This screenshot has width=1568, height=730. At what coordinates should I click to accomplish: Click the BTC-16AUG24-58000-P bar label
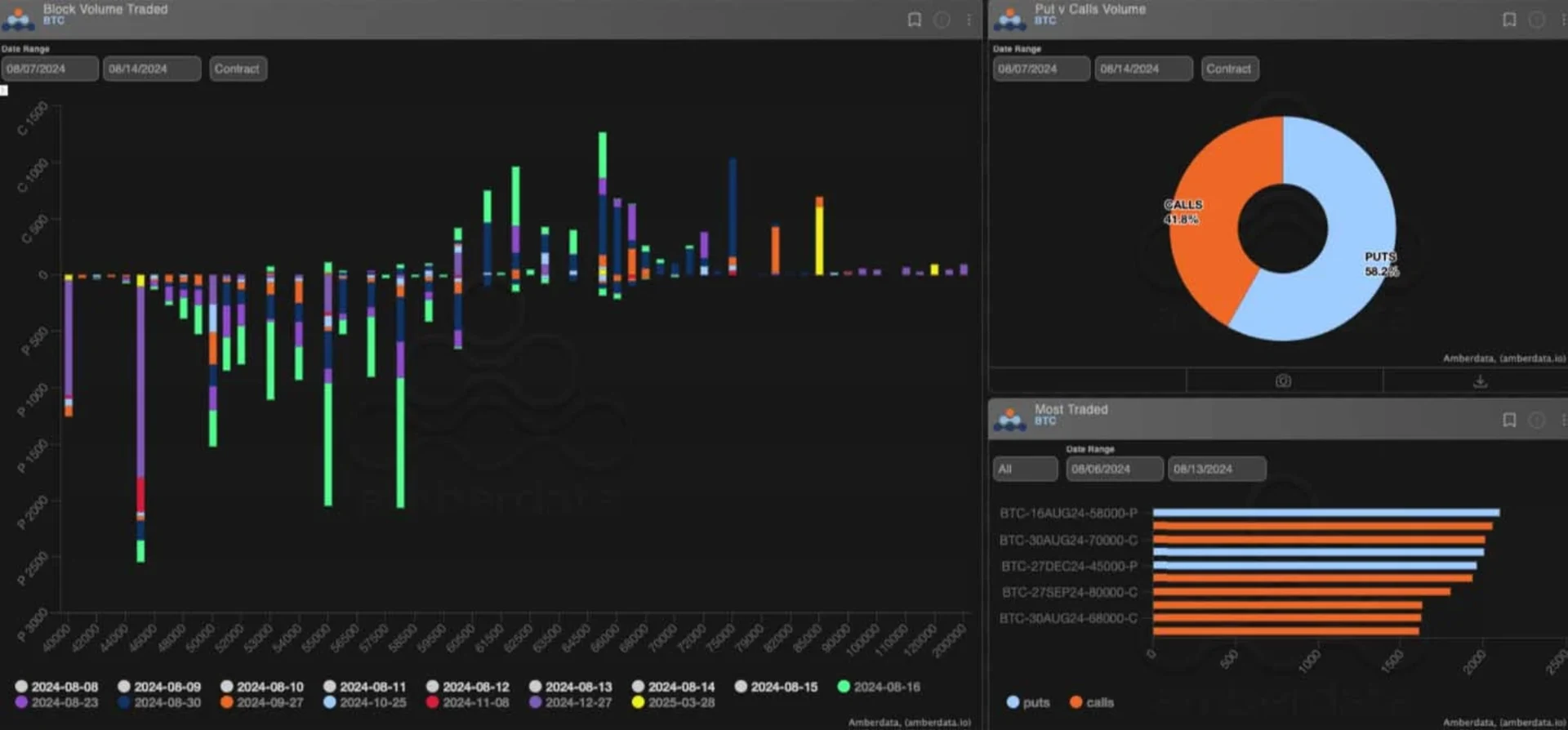coord(1068,513)
